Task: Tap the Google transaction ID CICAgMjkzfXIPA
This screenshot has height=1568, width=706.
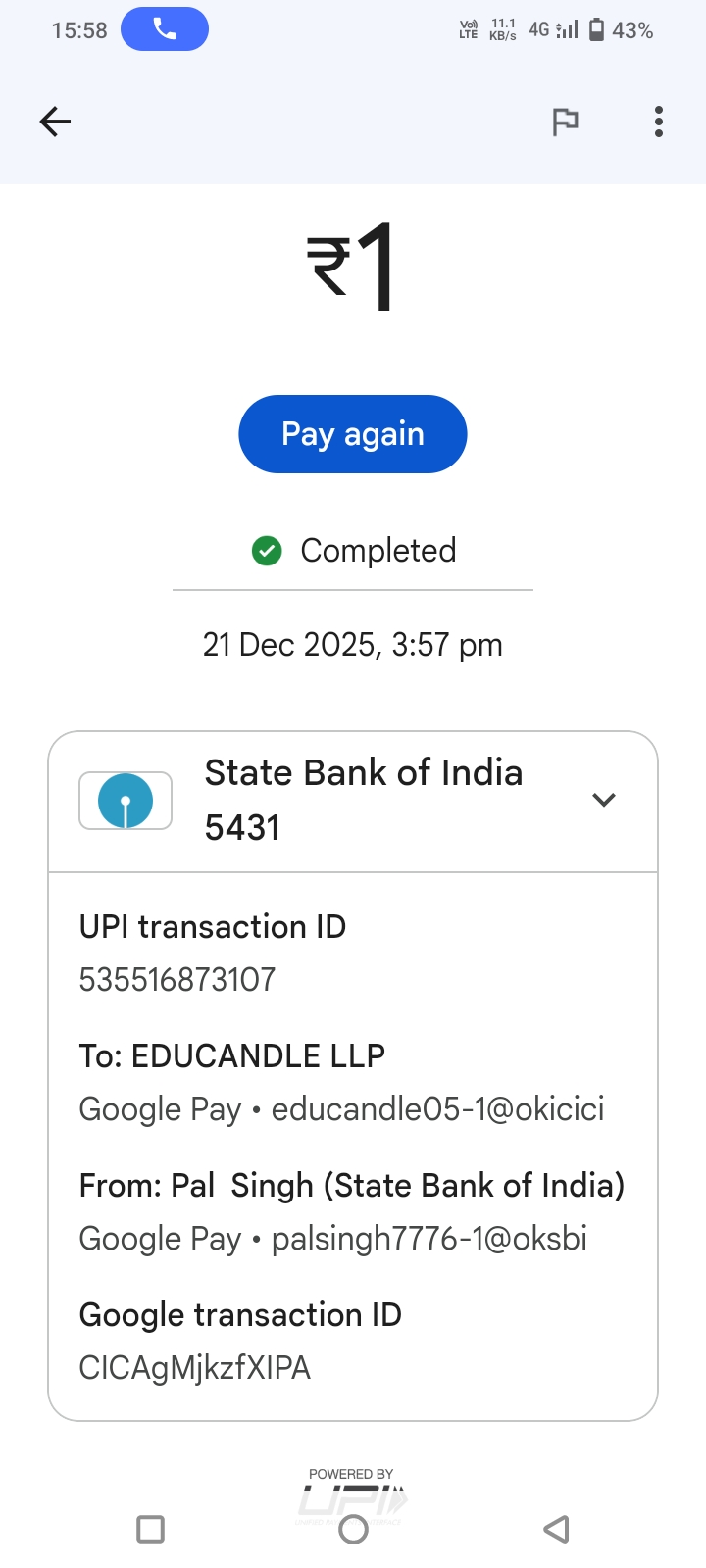Action: [x=194, y=1367]
